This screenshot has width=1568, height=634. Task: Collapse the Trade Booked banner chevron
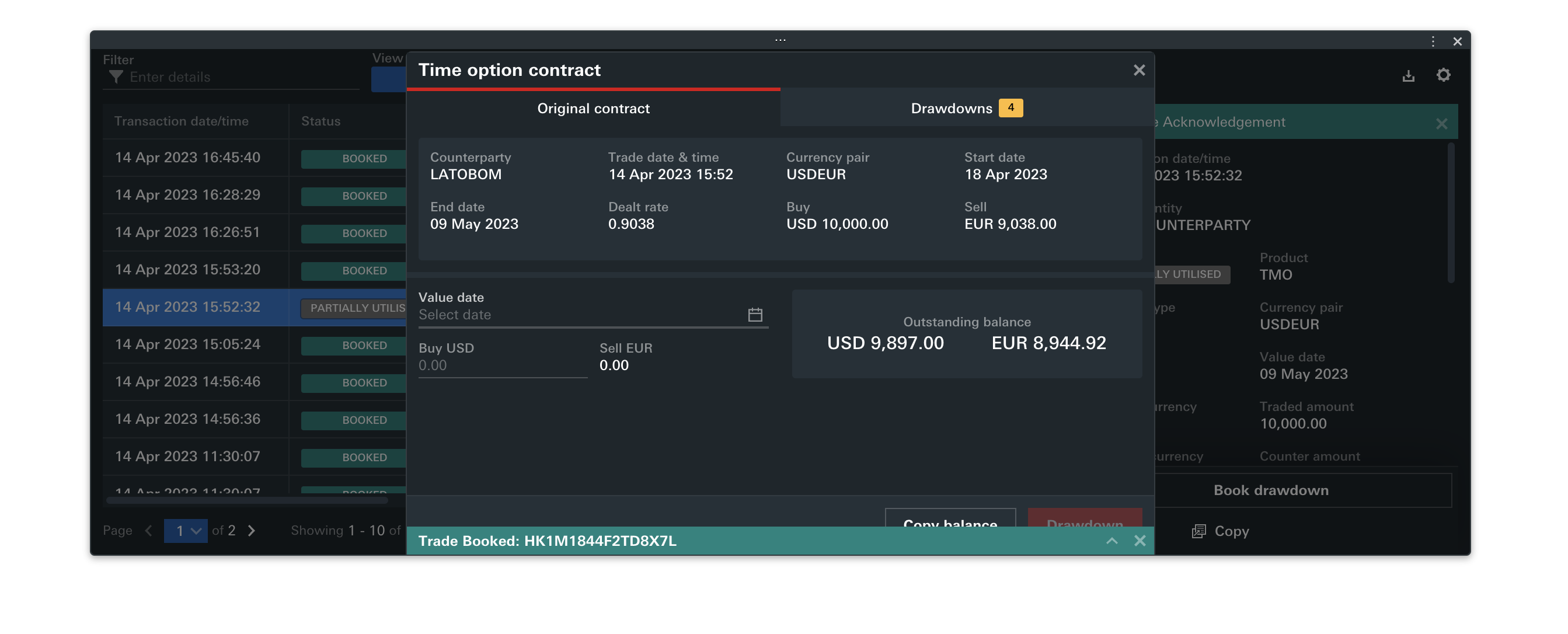(1111, 540)
